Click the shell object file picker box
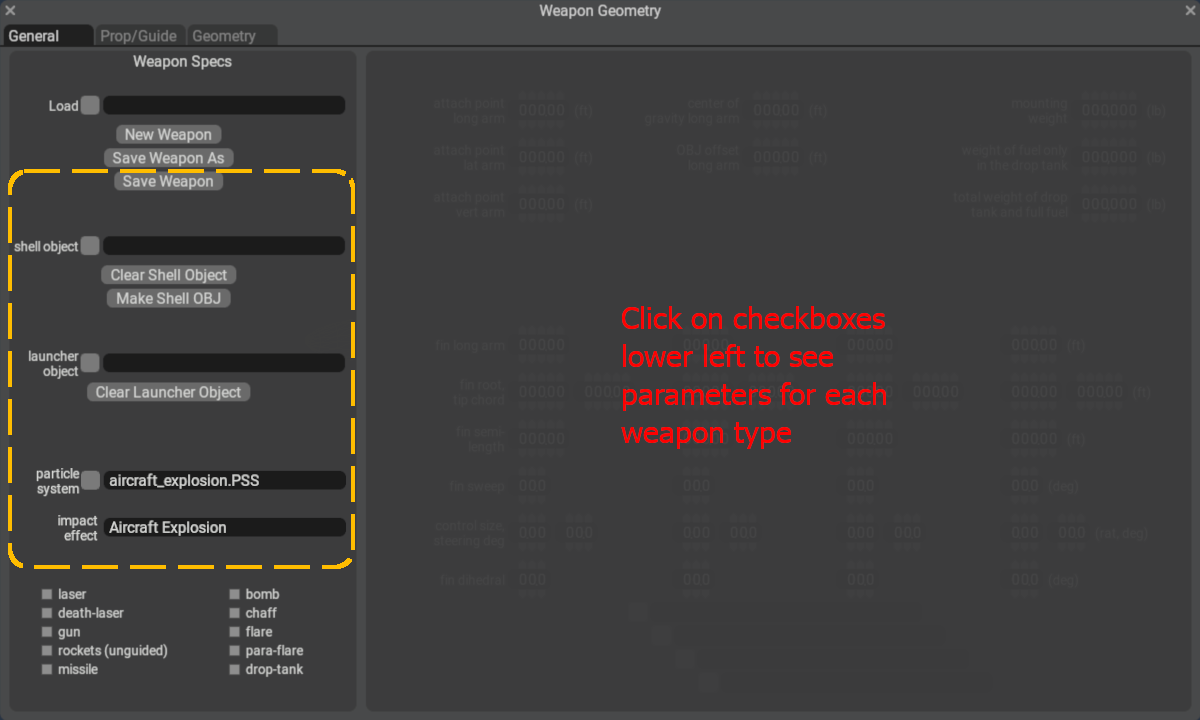 [x=90, y=246]
